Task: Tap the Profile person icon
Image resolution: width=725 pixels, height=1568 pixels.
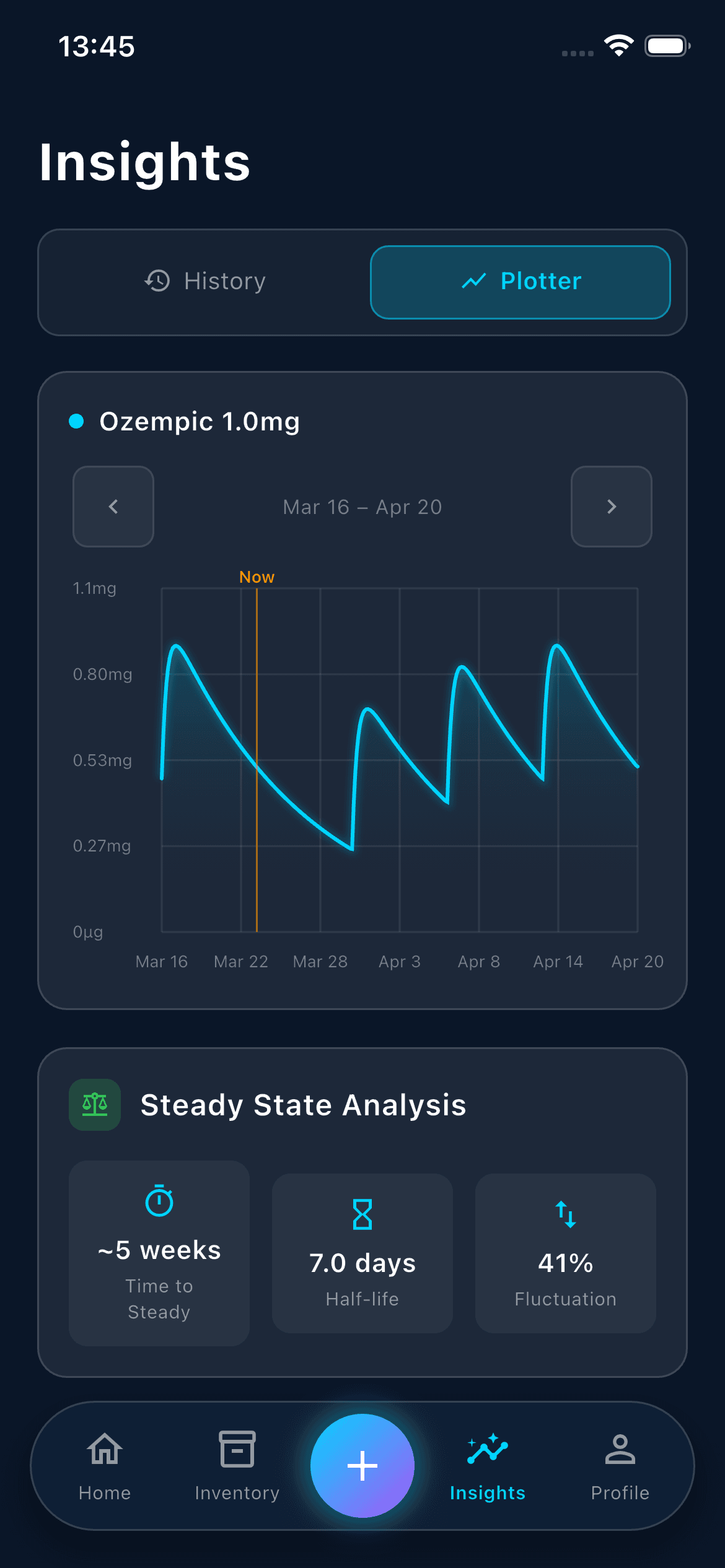Action: click(620, 1450)
